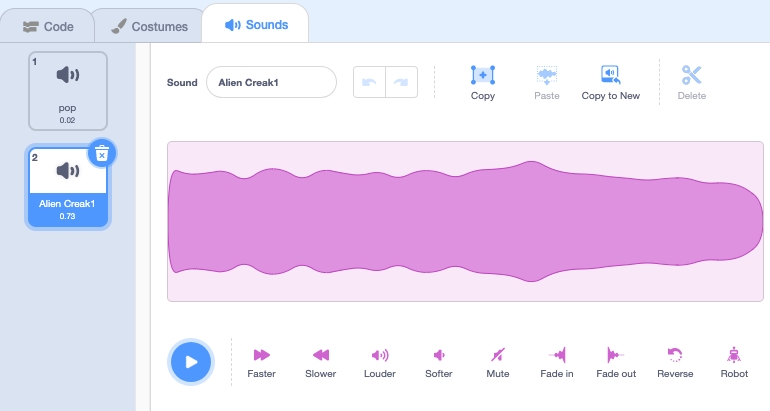770x411 pixels.
Task: Switch to the Code tab
Action: pos(47,25)
